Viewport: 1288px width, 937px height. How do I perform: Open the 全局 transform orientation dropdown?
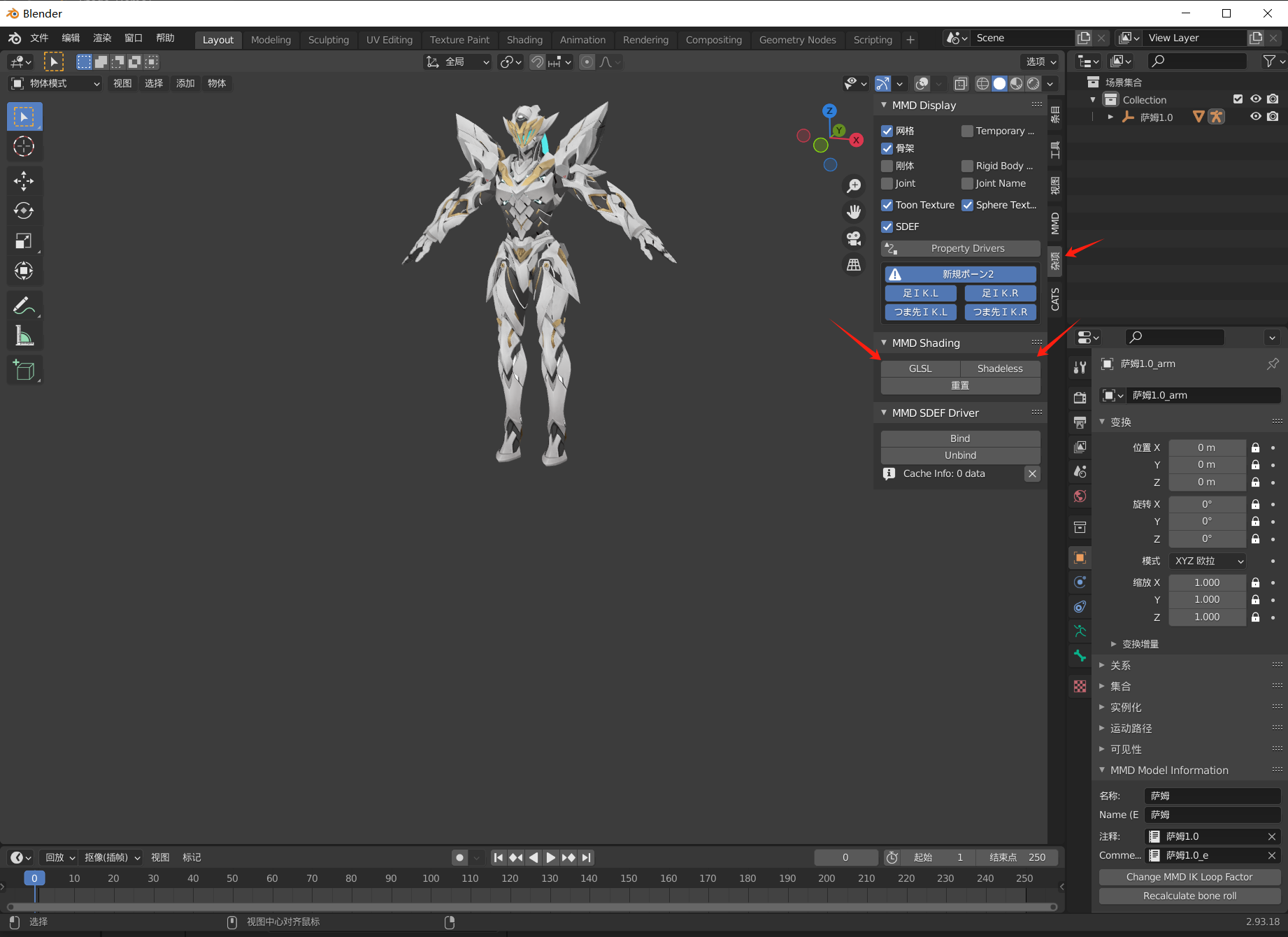[457, 62]
